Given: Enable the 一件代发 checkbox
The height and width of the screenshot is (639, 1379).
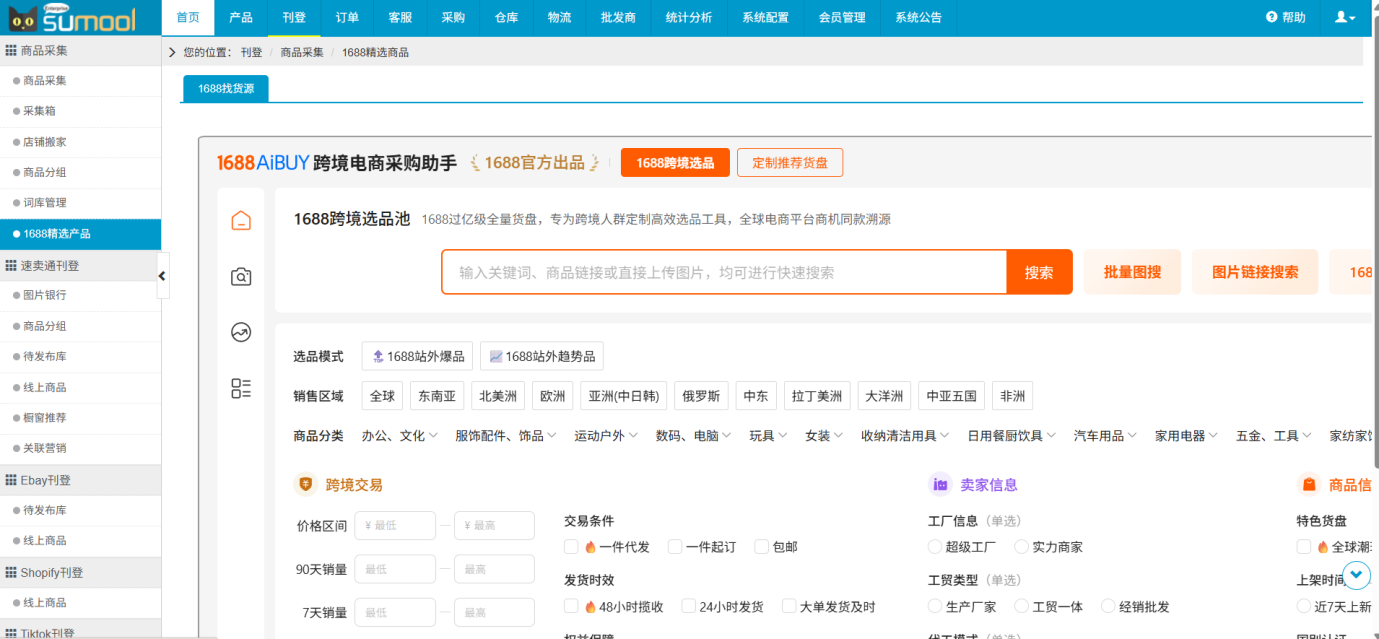Looking at the screenshot, I should (571, 547).
